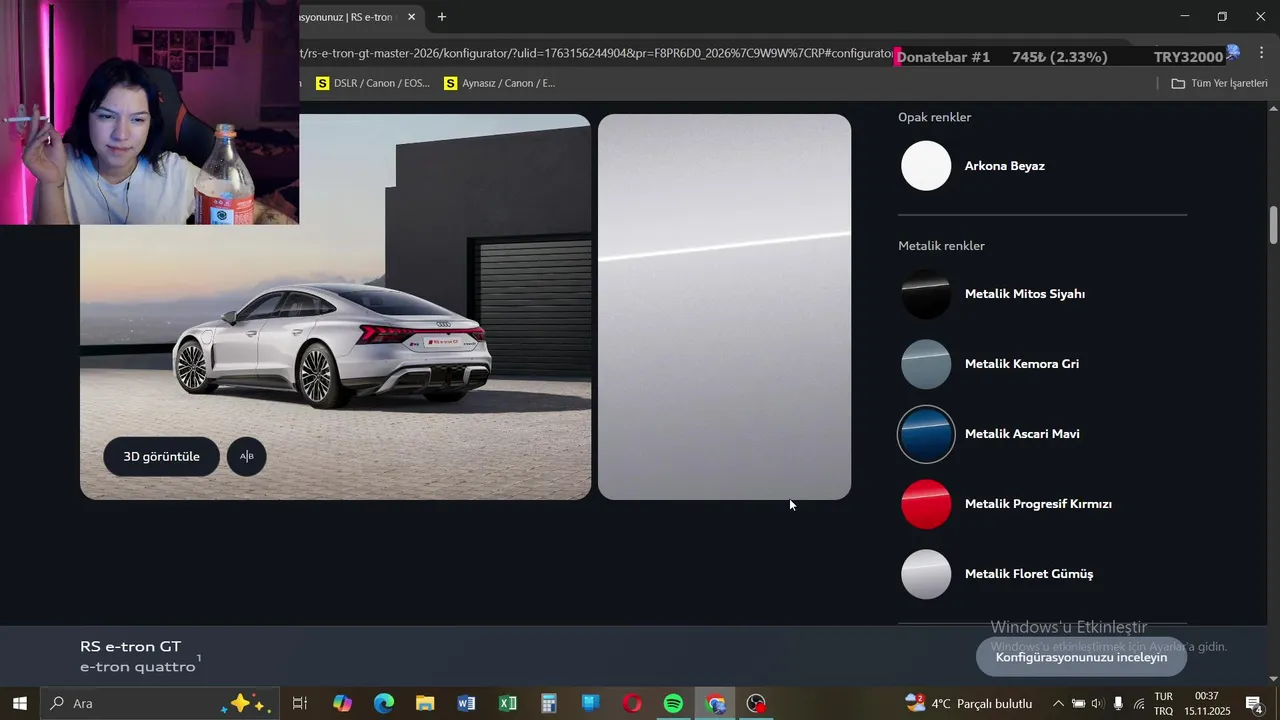Click Konfigürasyonunuzu inceleyin button
Image resolution: width=1280 pixels, height=720 pixels.
pyautogui.click(x=1081, y=657)
